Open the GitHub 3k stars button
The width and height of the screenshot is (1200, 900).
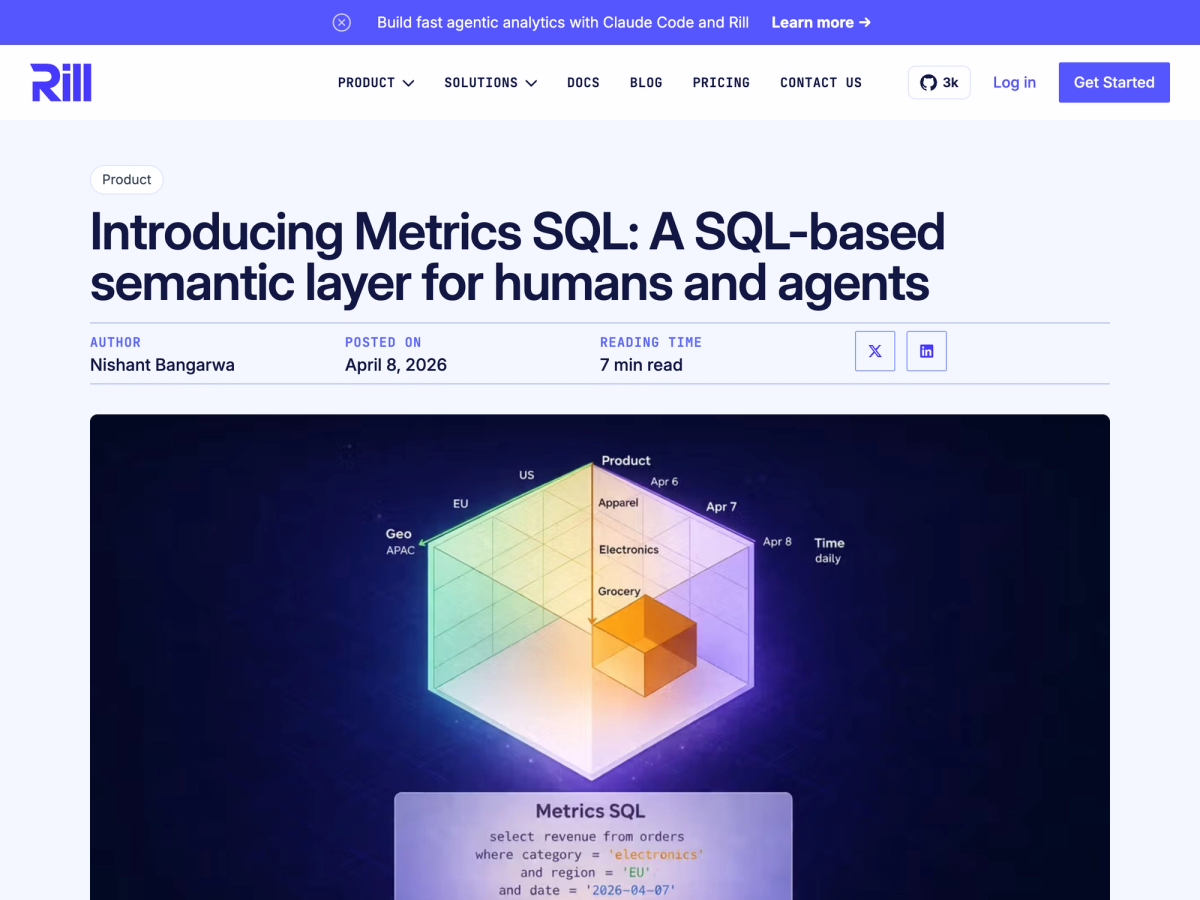click(x=939, y=82)
